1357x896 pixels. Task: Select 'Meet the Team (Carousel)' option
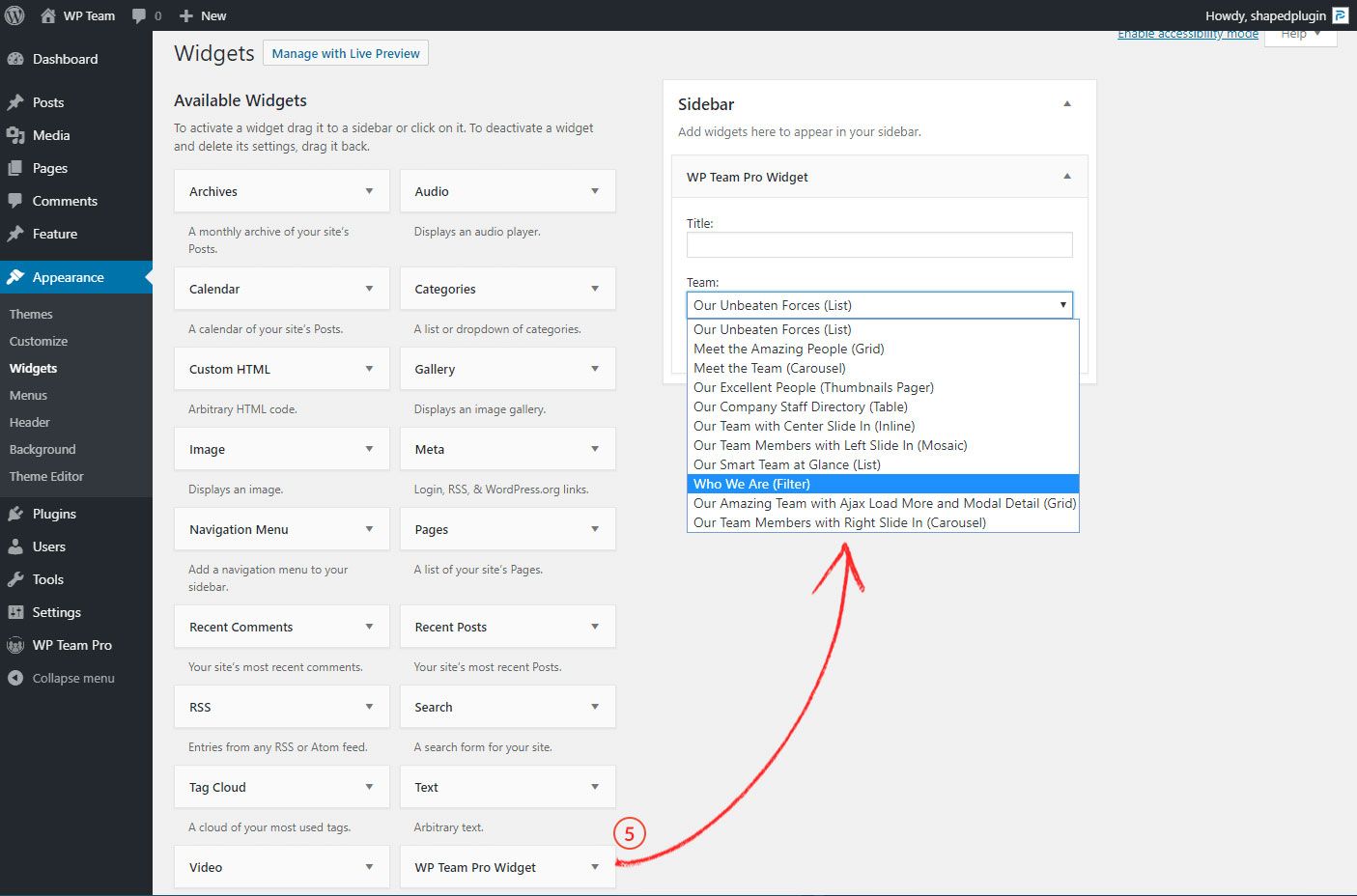(x=769, y=368)
